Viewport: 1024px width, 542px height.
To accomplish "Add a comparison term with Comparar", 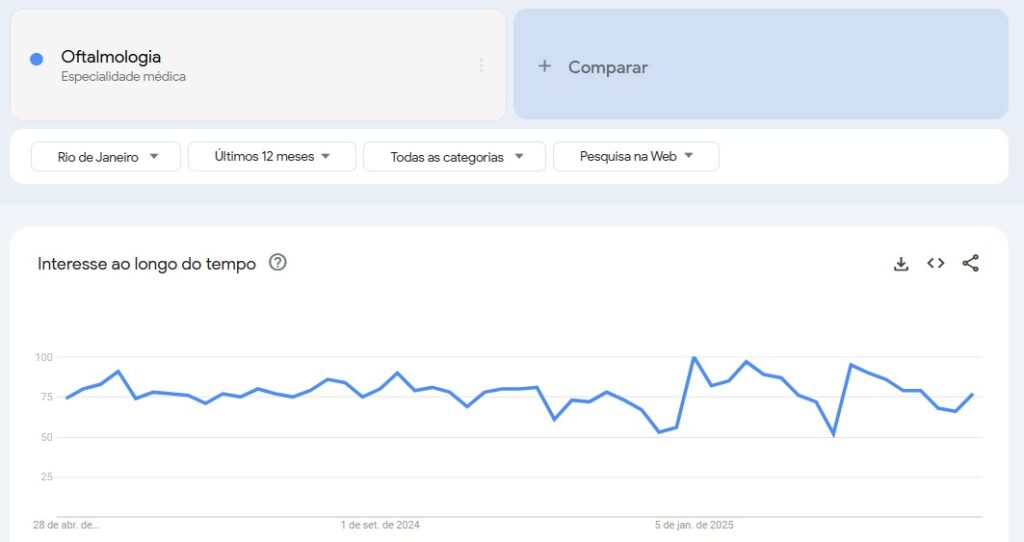I will click(761, 64).
